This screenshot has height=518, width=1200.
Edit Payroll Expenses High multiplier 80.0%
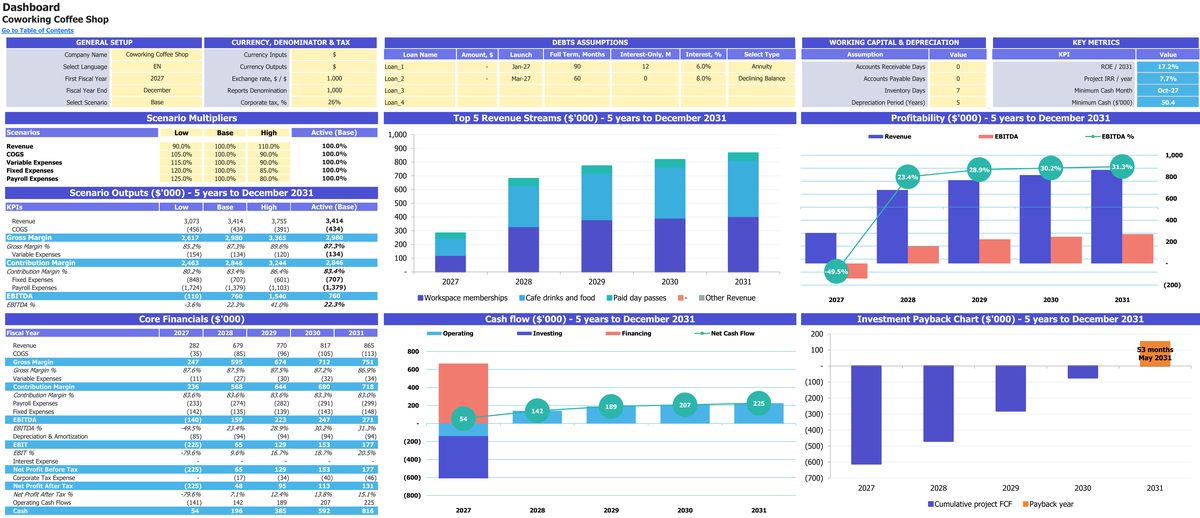pos(268,178)
